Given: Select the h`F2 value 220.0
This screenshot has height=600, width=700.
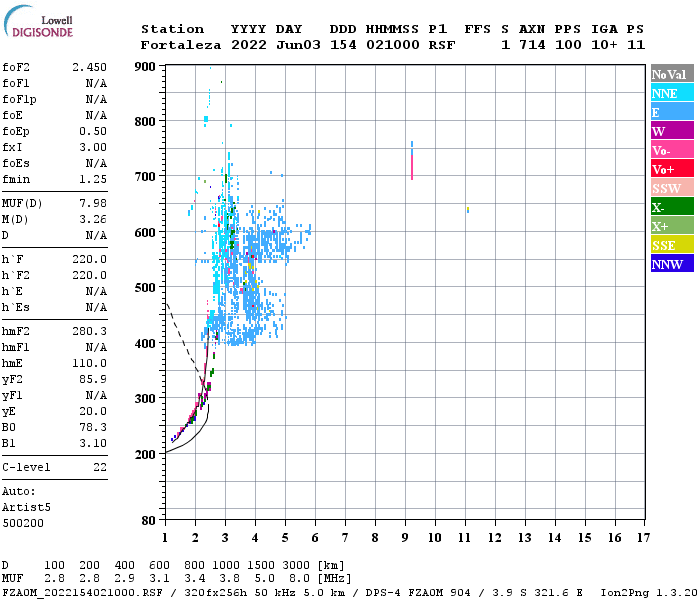Looking at the screenshot, I should tap(89, 275).
